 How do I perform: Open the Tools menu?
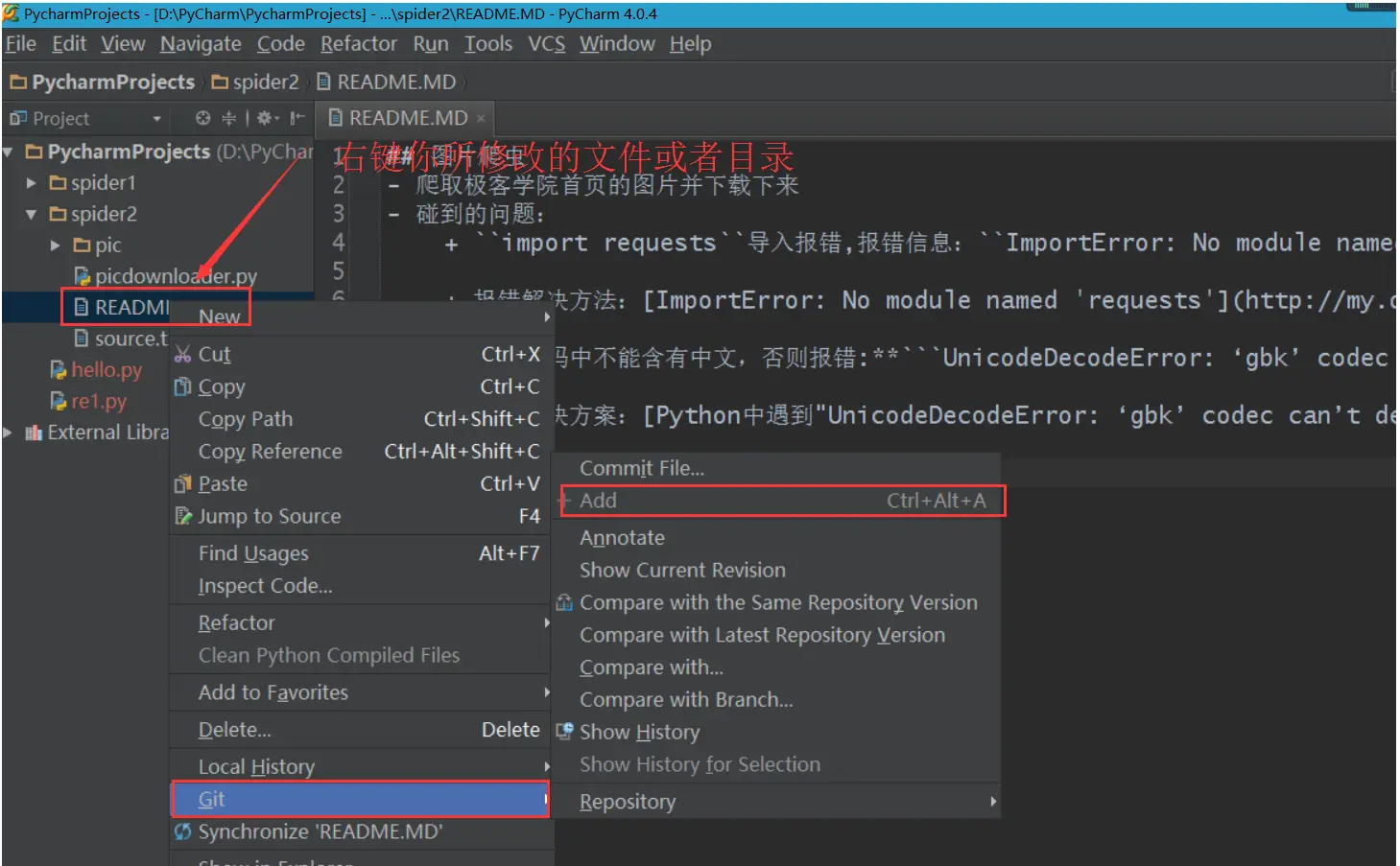tap(488, 44)
